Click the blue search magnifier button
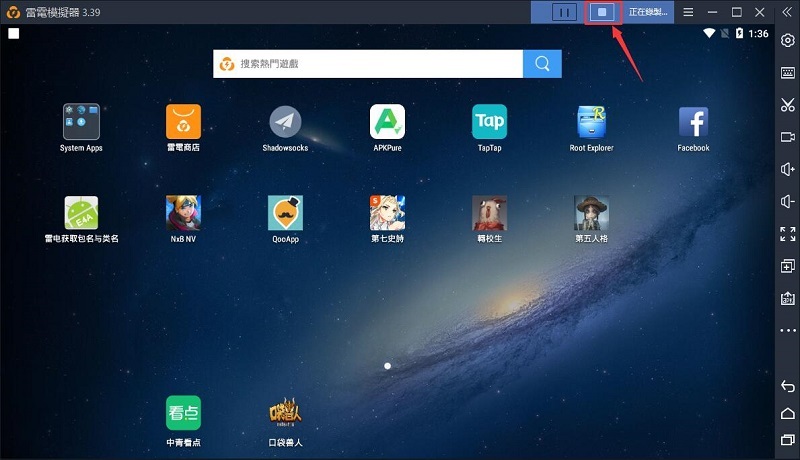800x460 pixels. [542, 64]
